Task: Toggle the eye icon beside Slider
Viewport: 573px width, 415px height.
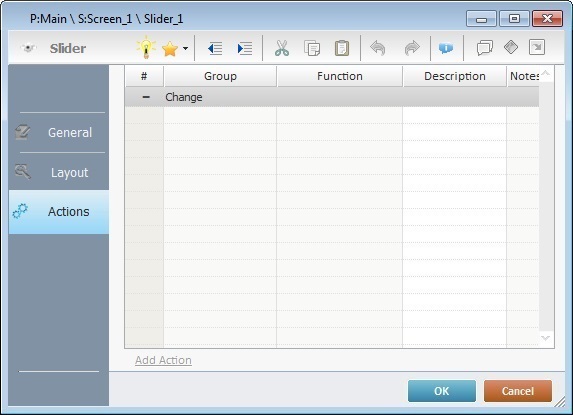Action: 29,48
